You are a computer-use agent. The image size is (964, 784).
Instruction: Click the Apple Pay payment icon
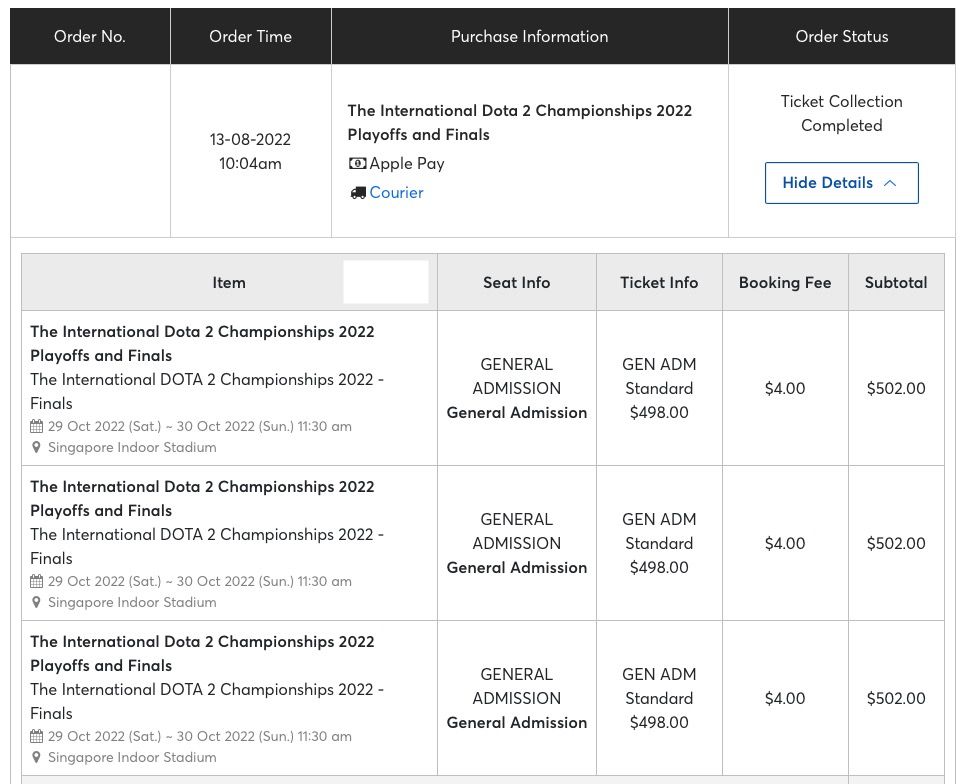[357, 164]
